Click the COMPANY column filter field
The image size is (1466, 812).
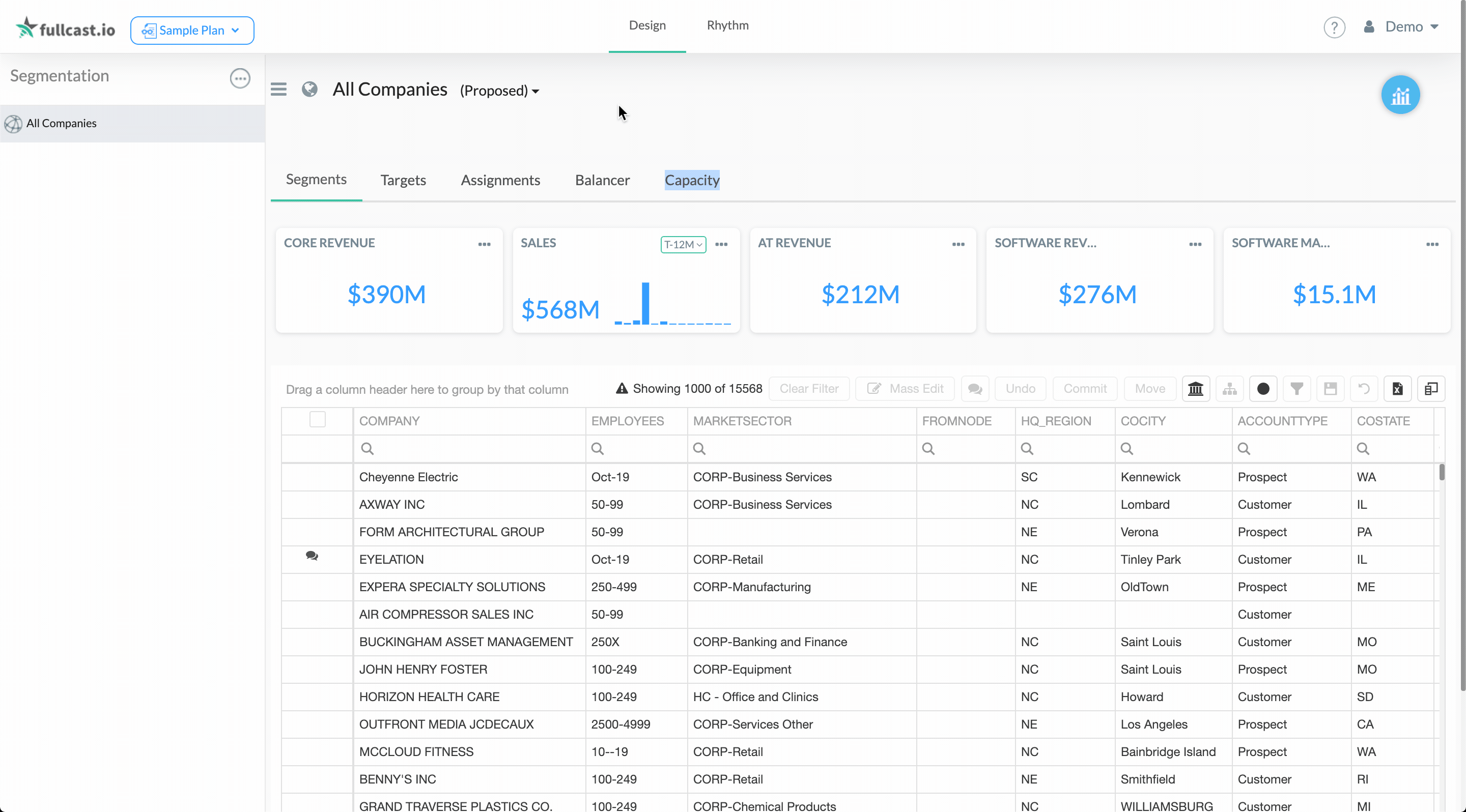point(469,449)
